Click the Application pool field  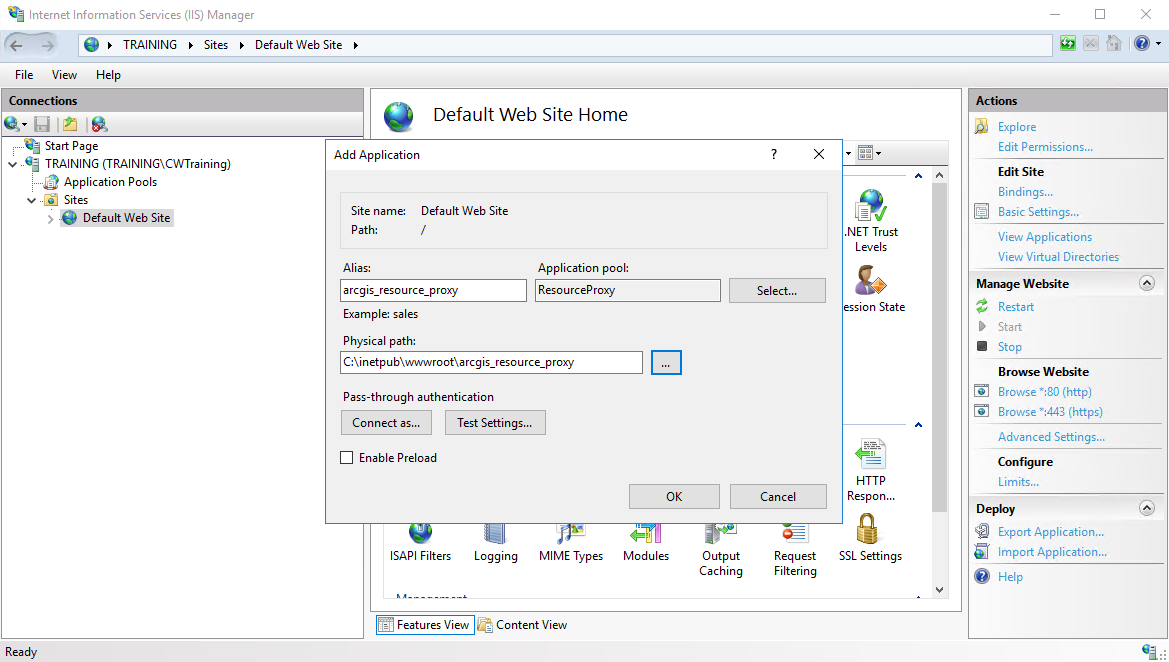tap(628, 290)
